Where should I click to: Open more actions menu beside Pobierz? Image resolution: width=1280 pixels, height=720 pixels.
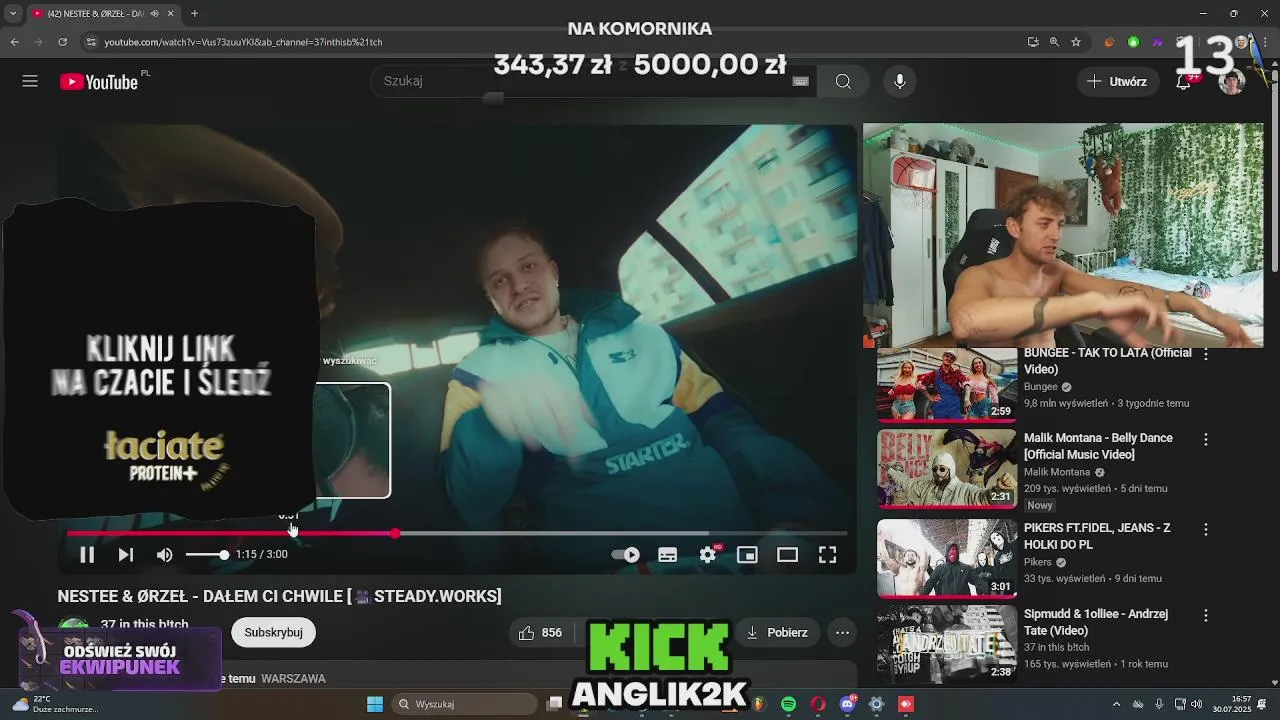(x=842, y=632)
